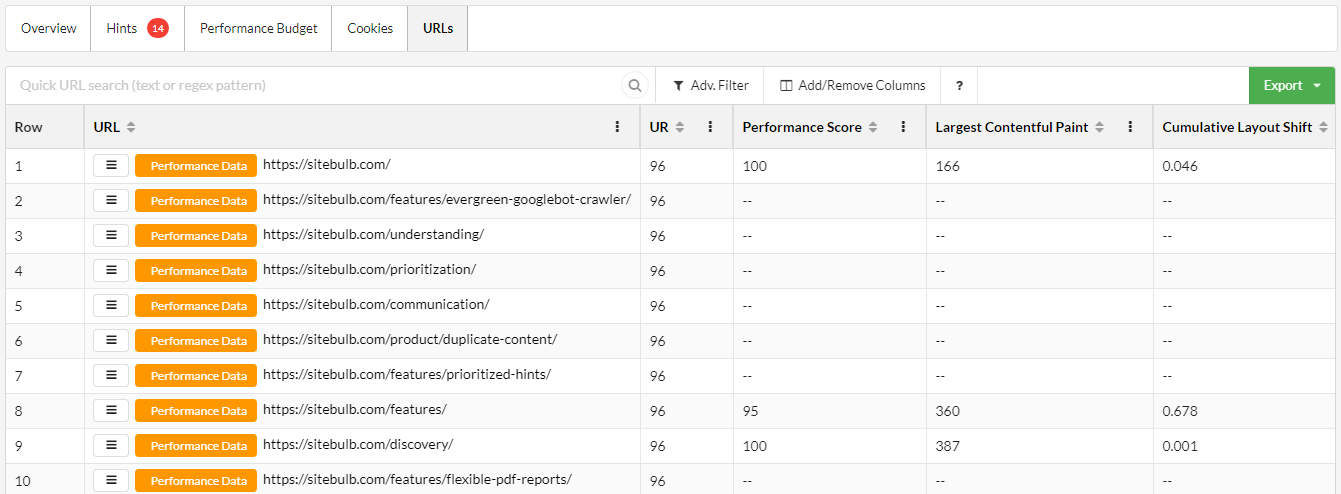The height and width of the screenshot is (494, 1341).
Task: Click the search magnifier icon
Action: (634, 86)
